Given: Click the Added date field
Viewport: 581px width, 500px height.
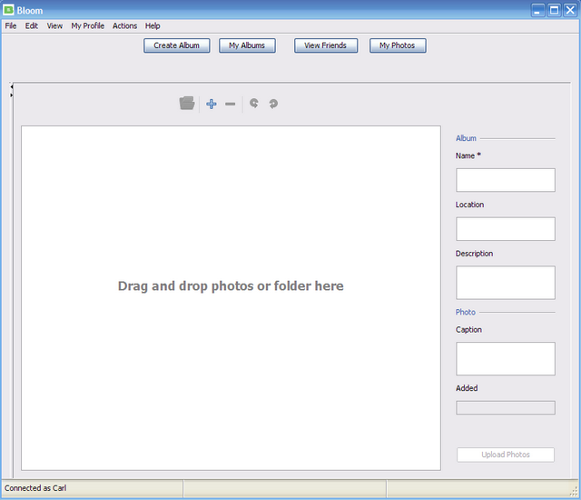Looking at the screenshot, I should [x=506, y=408].
